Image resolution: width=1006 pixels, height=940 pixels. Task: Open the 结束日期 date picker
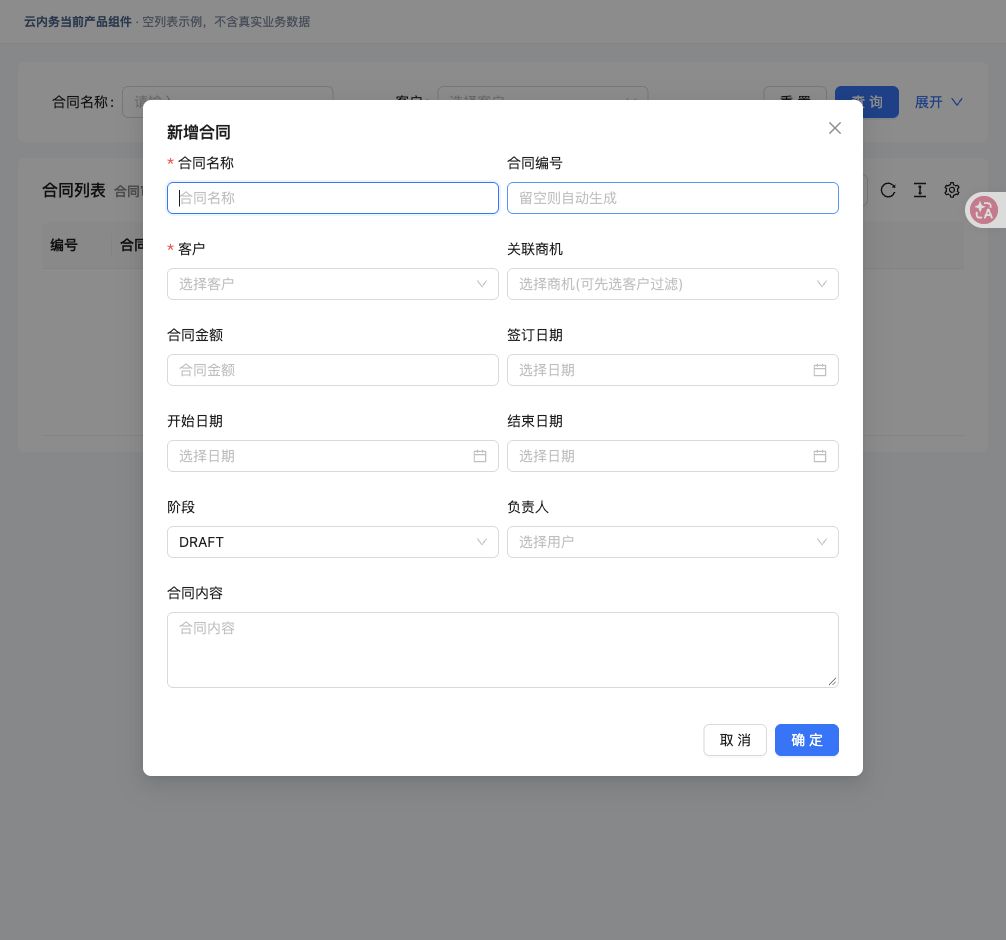[672, 456]
